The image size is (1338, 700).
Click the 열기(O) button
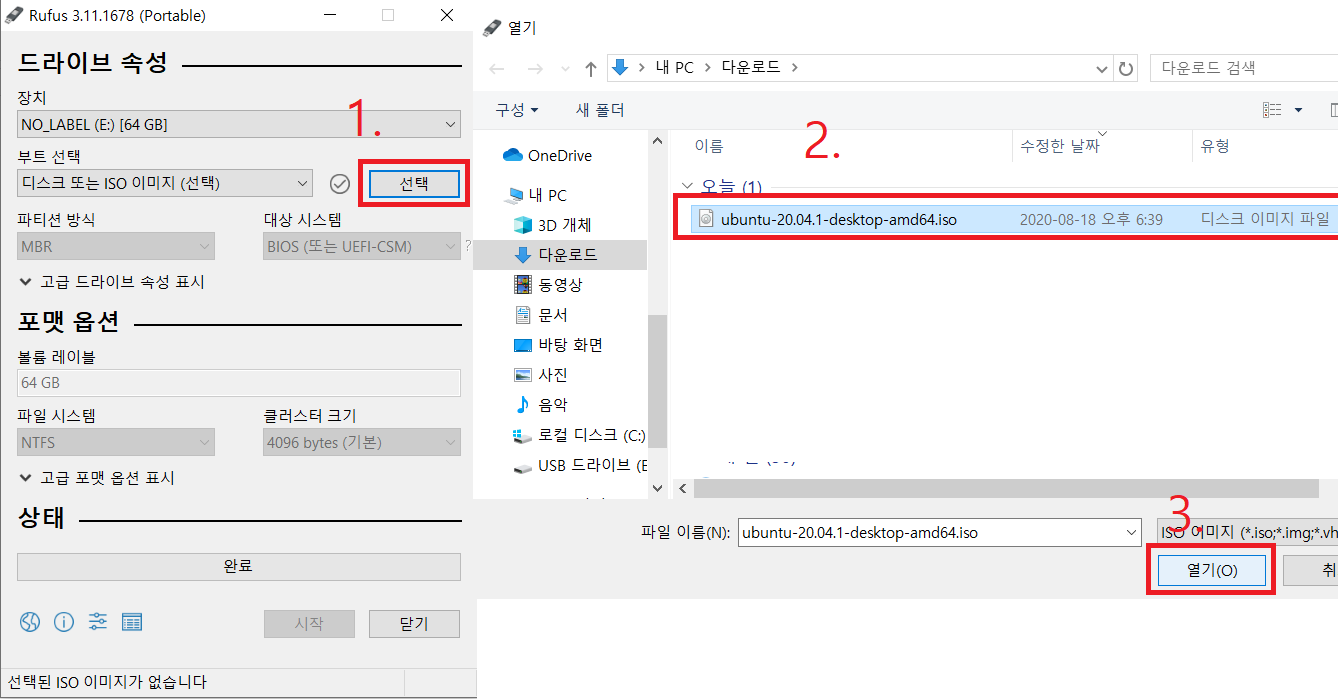click(1212, 570)
